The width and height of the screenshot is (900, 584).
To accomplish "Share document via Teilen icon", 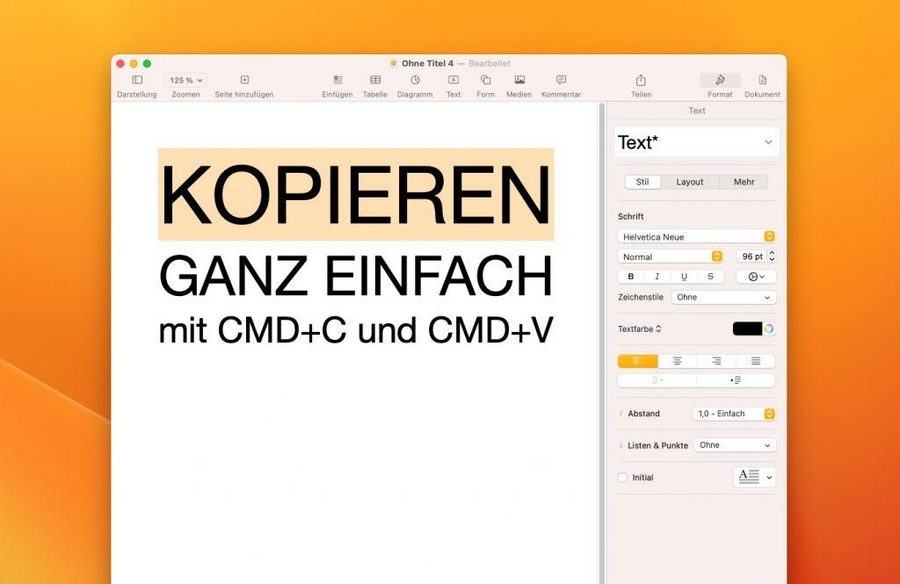I will click(x=641, y=80).
